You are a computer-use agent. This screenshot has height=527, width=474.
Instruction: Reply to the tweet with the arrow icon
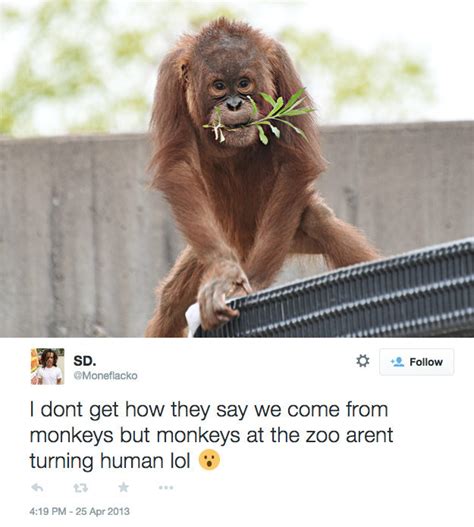pyautogui.click(x=37, y=487)
